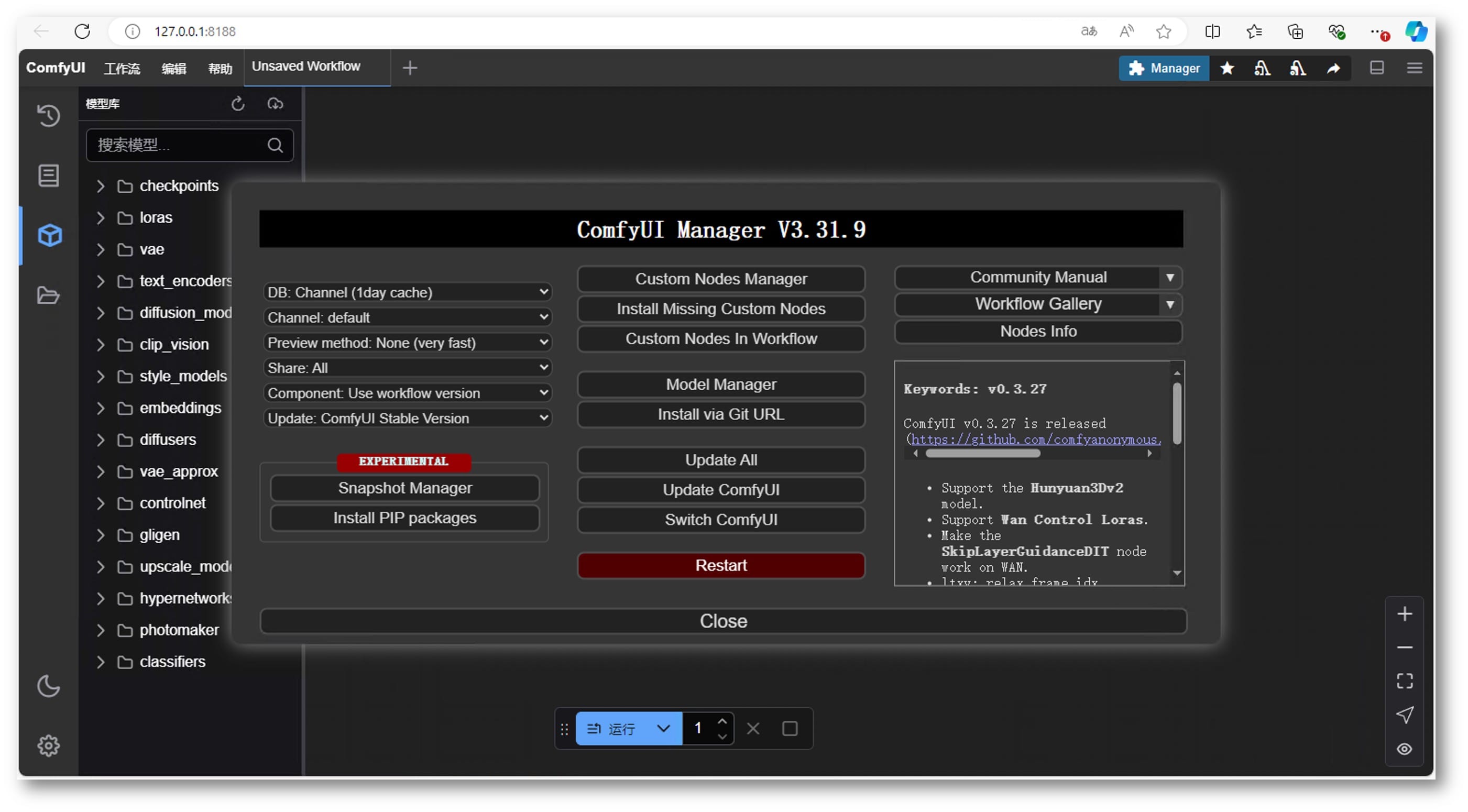Fit view with the frame icon

tap(1404, 681)
